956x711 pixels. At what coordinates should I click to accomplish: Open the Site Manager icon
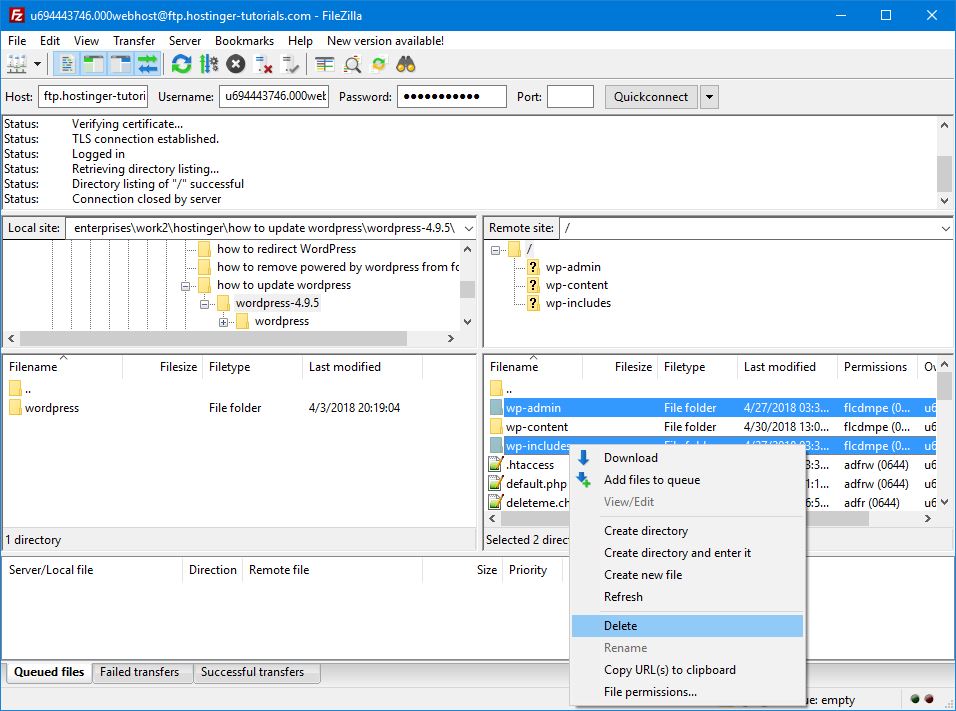[x=17, y=64]
